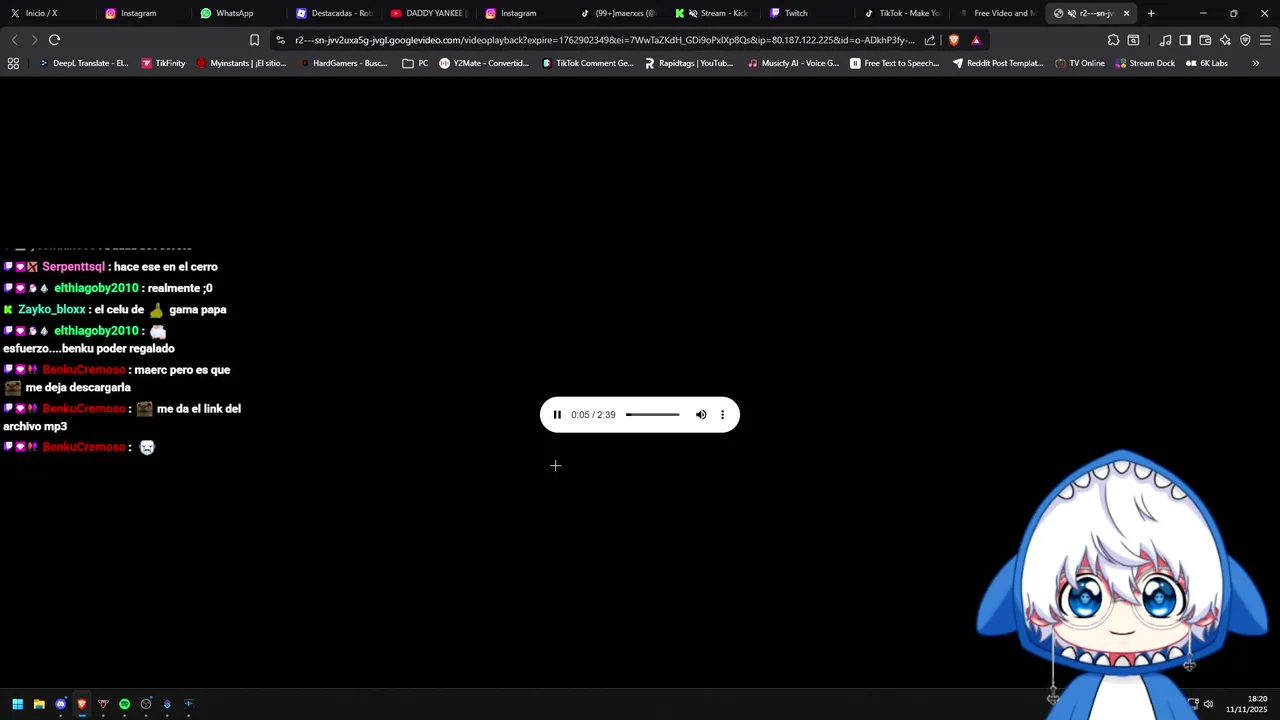The height and width of the screenshot is (720, 1280).
Task: Unmute the active tab via its speaker icon
Action: [1071, 13]
